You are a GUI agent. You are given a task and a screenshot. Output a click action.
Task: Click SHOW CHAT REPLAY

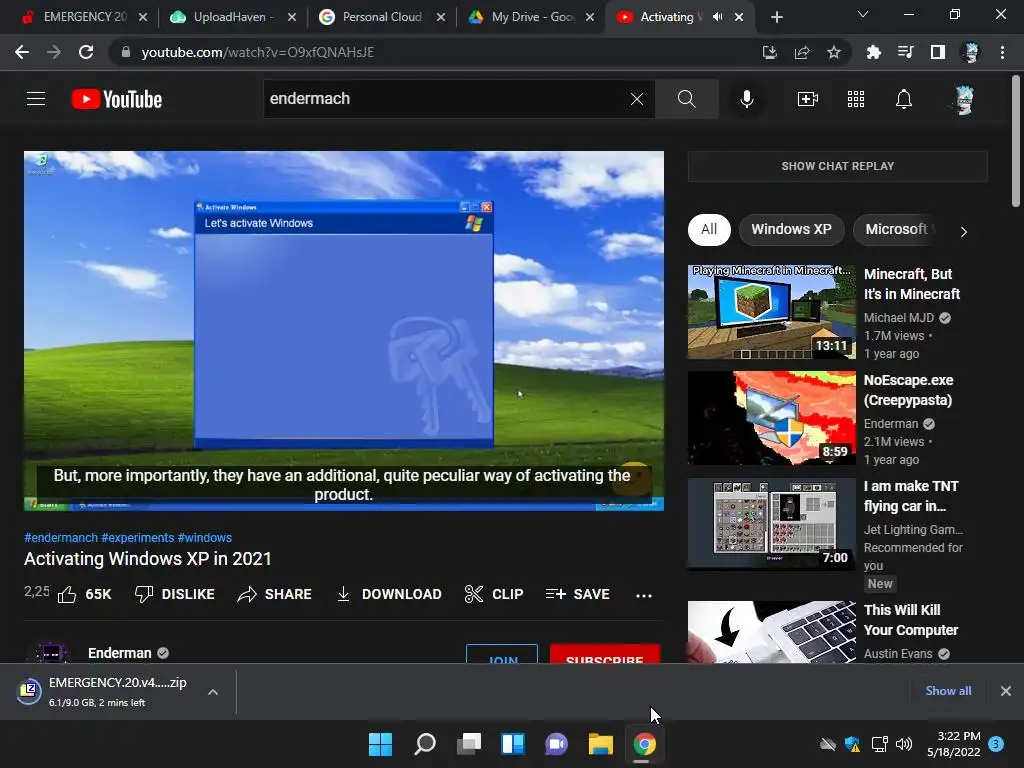click(837, 166)
